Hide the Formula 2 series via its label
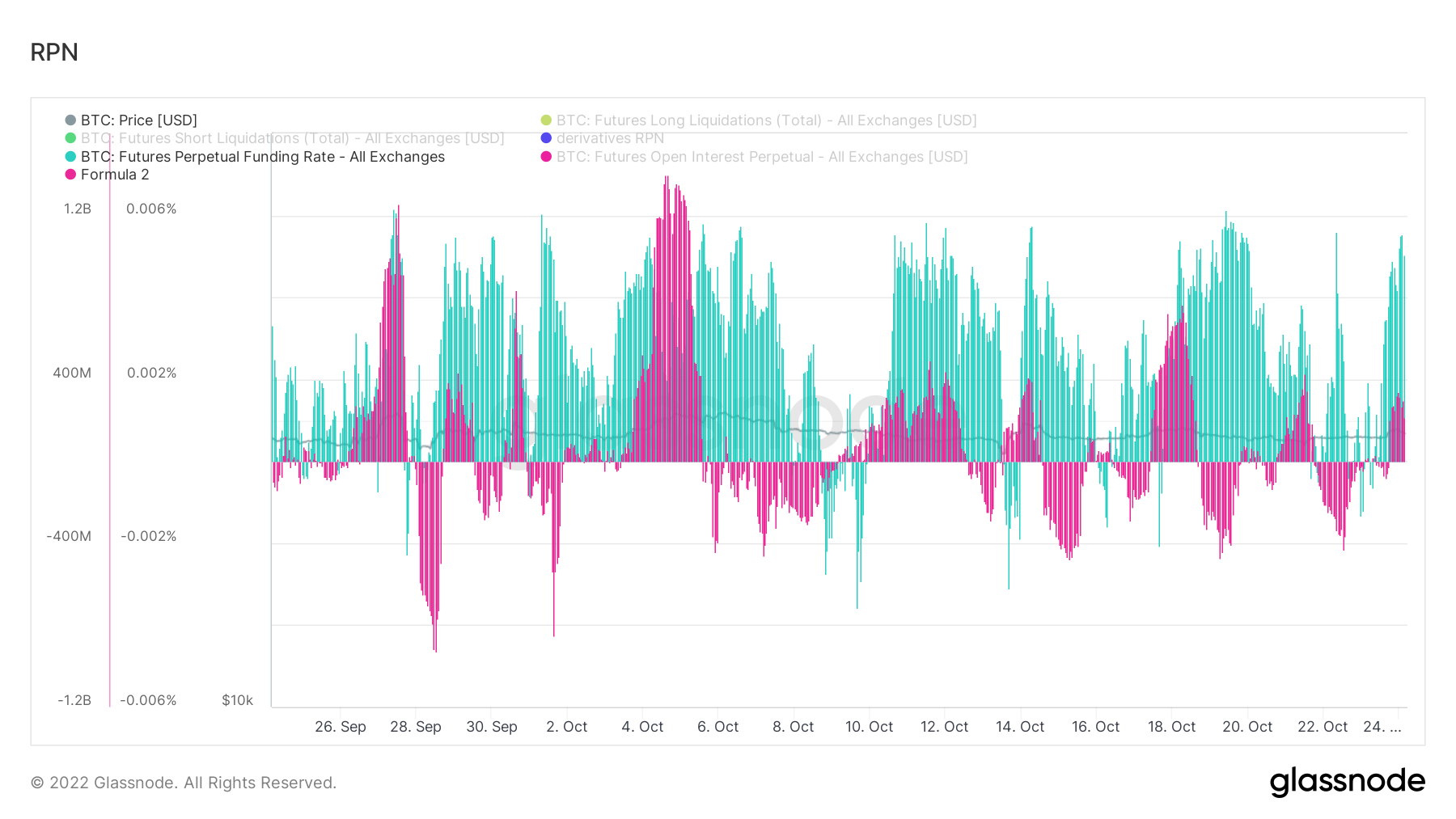The image size is (1456, 819). coord(115,175)
